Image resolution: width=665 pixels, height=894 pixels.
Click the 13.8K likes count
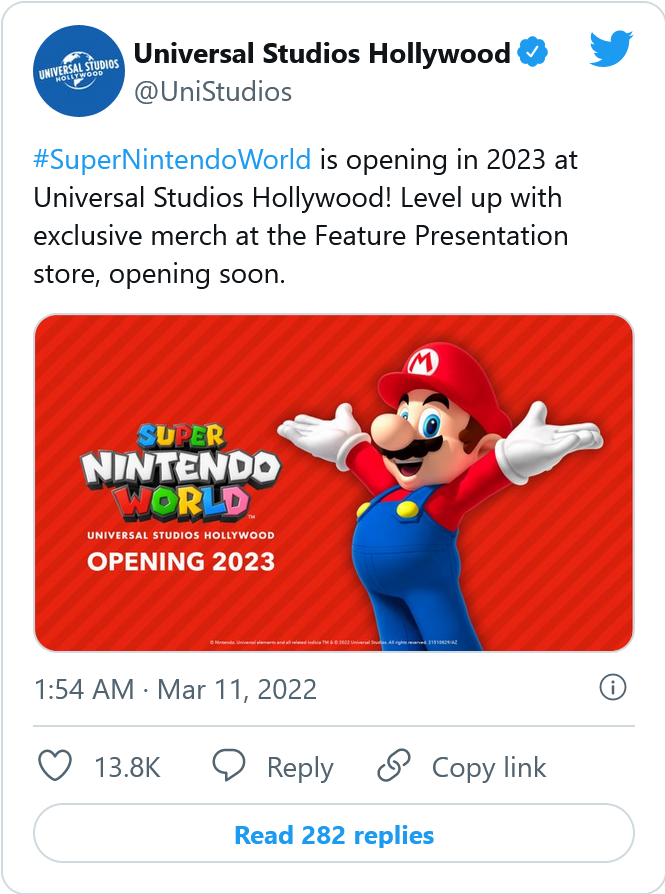[127, 768]
